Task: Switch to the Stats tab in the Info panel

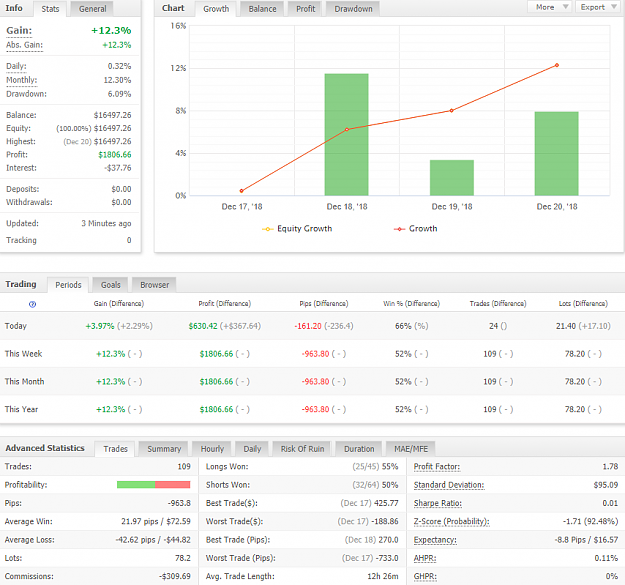Action: pos(50,9)
